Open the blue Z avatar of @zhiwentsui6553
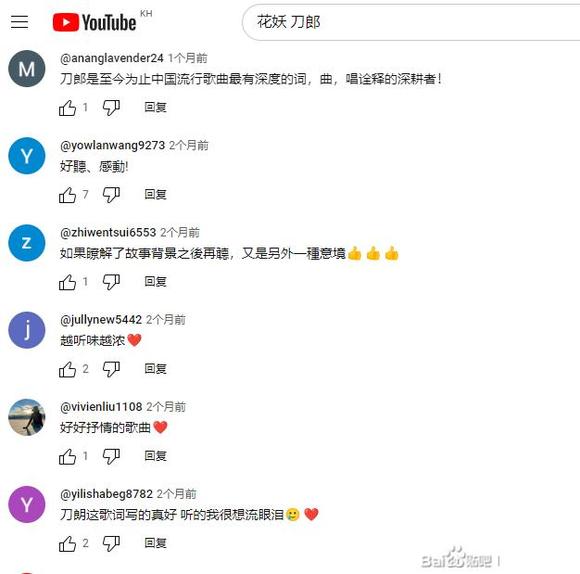 point(27,243)
